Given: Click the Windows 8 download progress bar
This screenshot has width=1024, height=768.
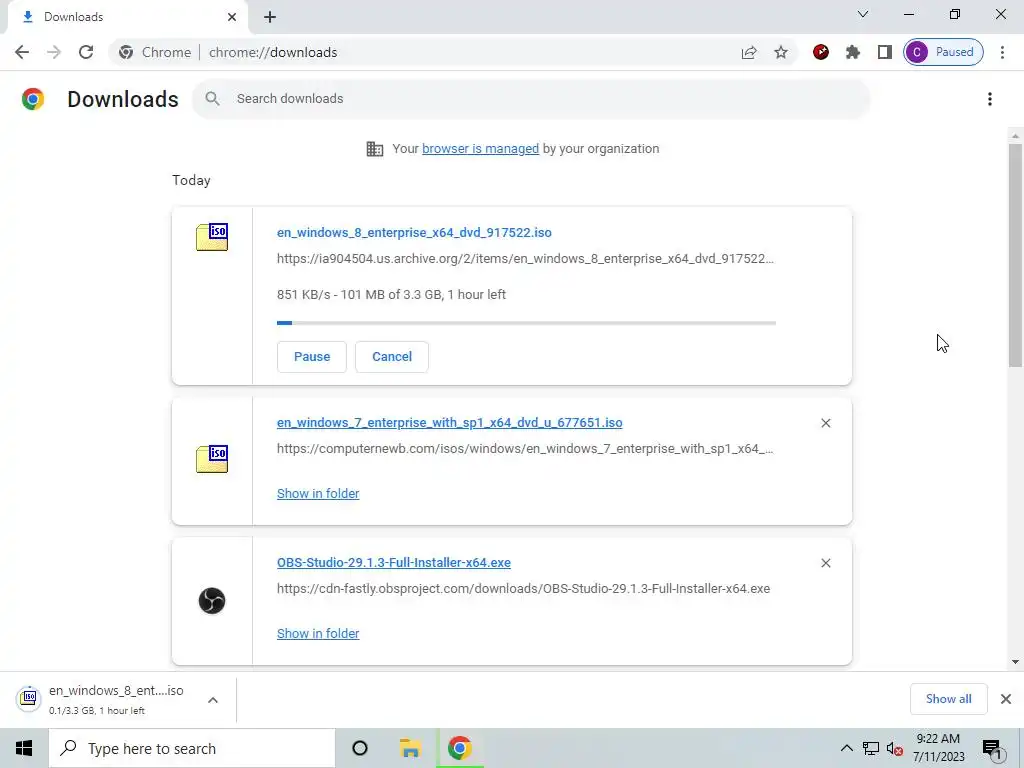Looking at the screenshot, I should tap(526, 323).
